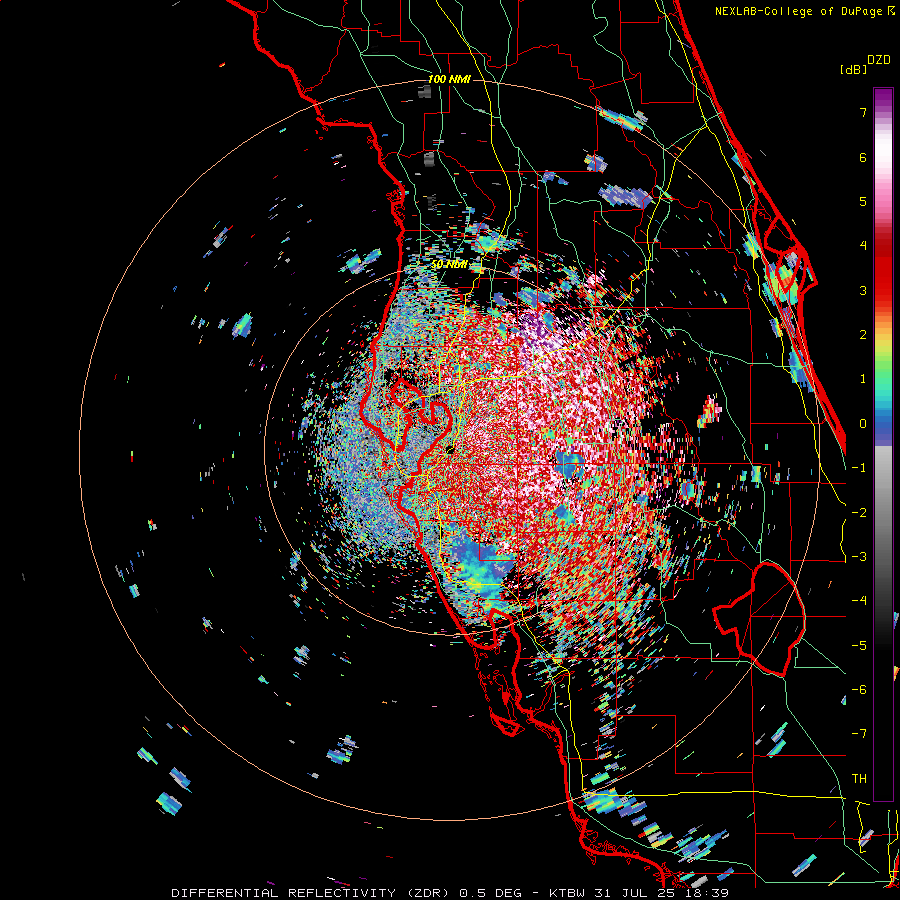
Task: Click the DZD legend title
Action: [x=879, y=60]
